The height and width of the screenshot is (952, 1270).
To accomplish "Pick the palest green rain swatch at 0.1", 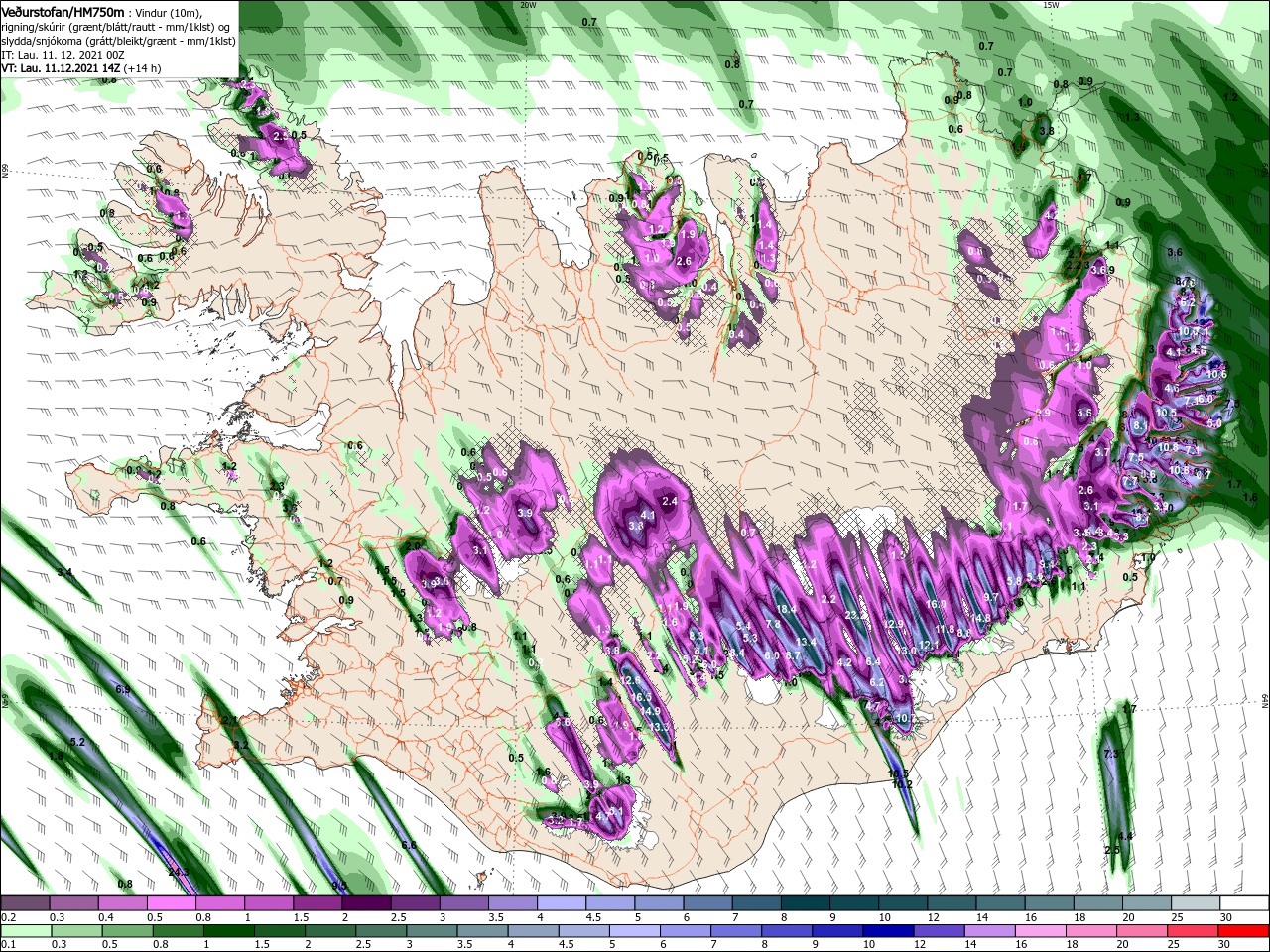I will pos(25,931).
